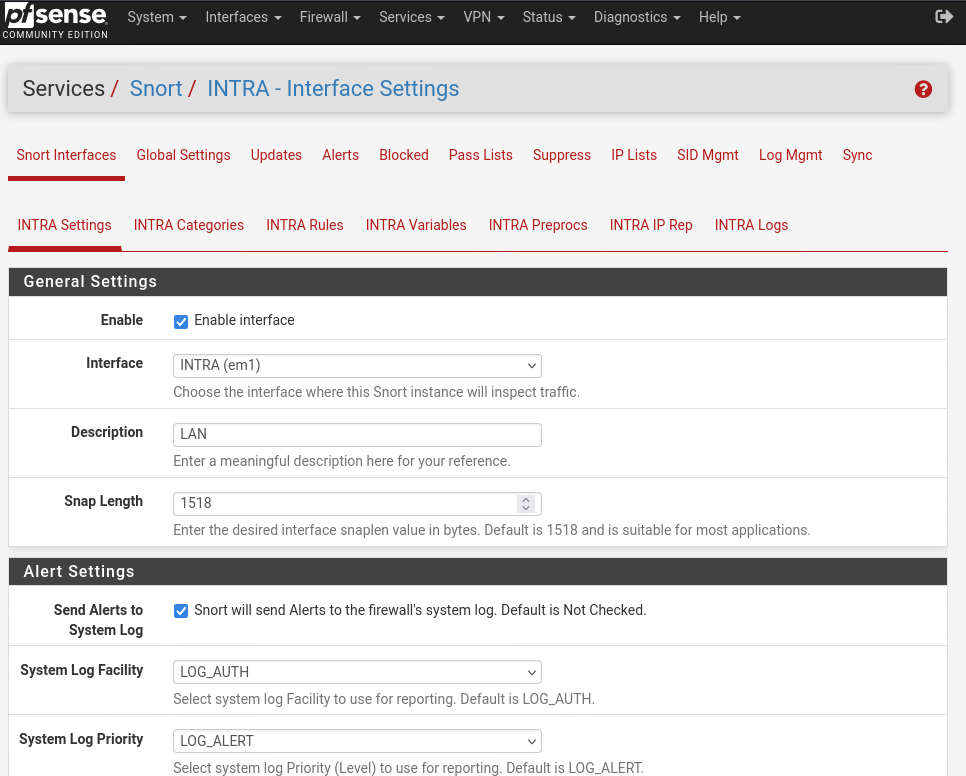Image resolution: width=966 pixels, height=776 pixels.
Task: Open the red help question mark icon
Action: click(923, 89)
